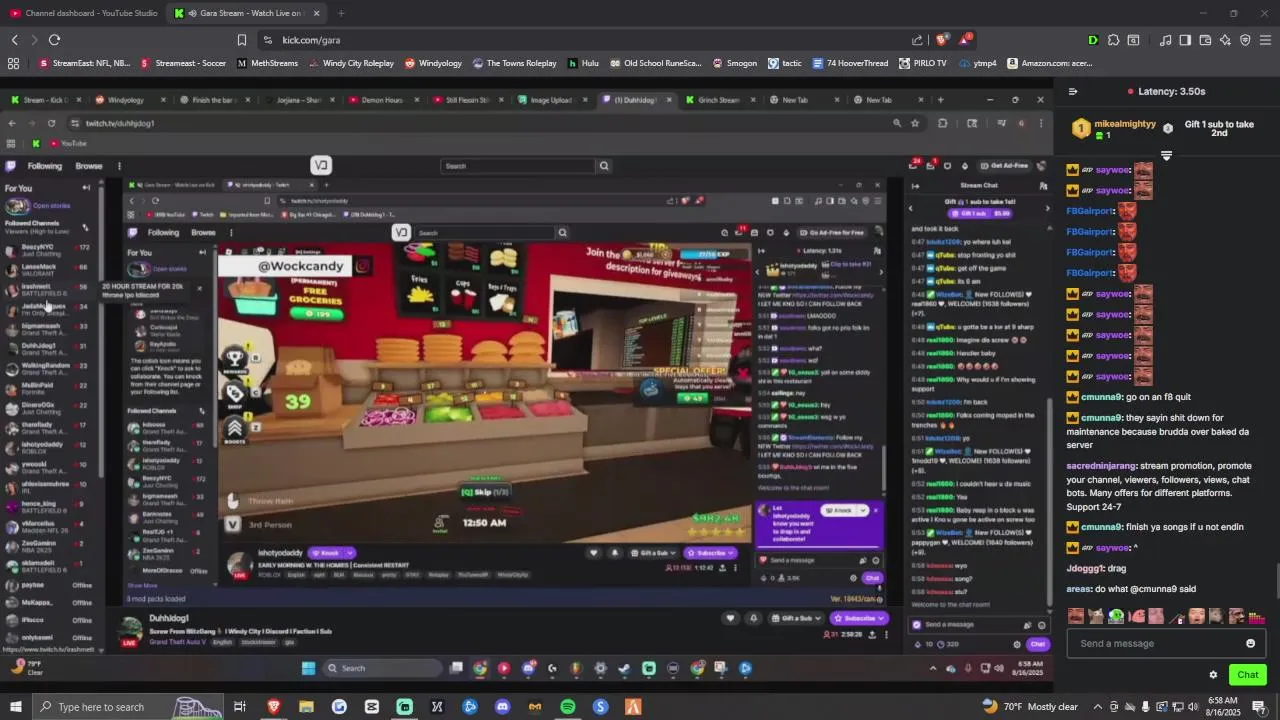The width and height of the screenshot is (1280, 720).
Task: Open Brave from the taskbar
Action: [274, 707]
